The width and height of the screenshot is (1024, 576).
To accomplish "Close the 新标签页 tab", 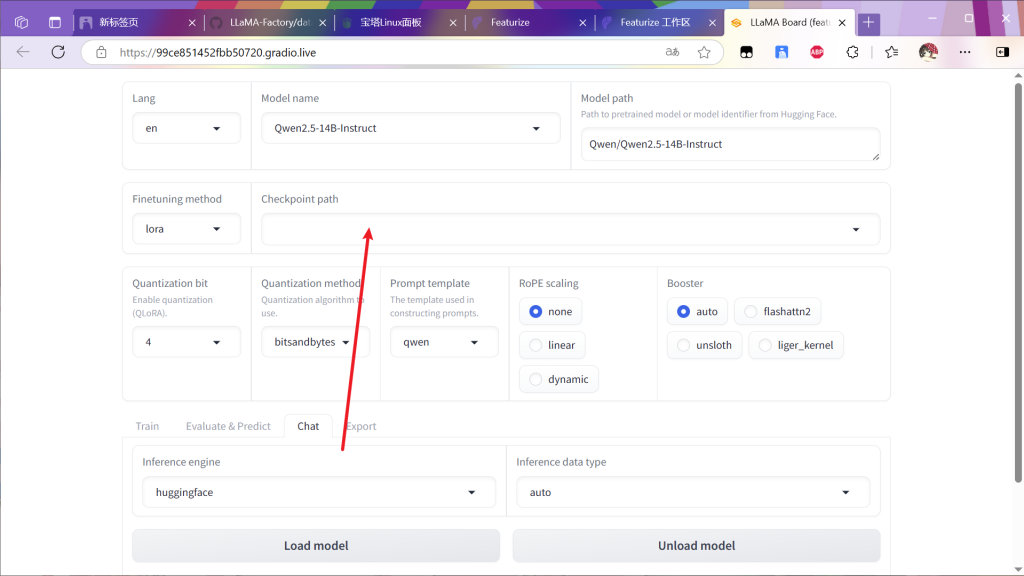I will tap(192, 23).
